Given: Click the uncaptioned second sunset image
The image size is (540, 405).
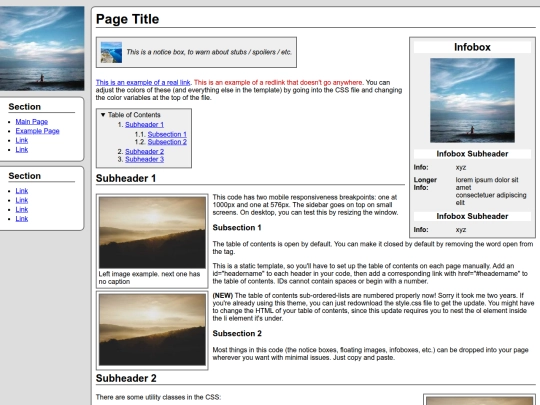Looking at the screenshot, I should pyautogui.click(x=152, y=330).
